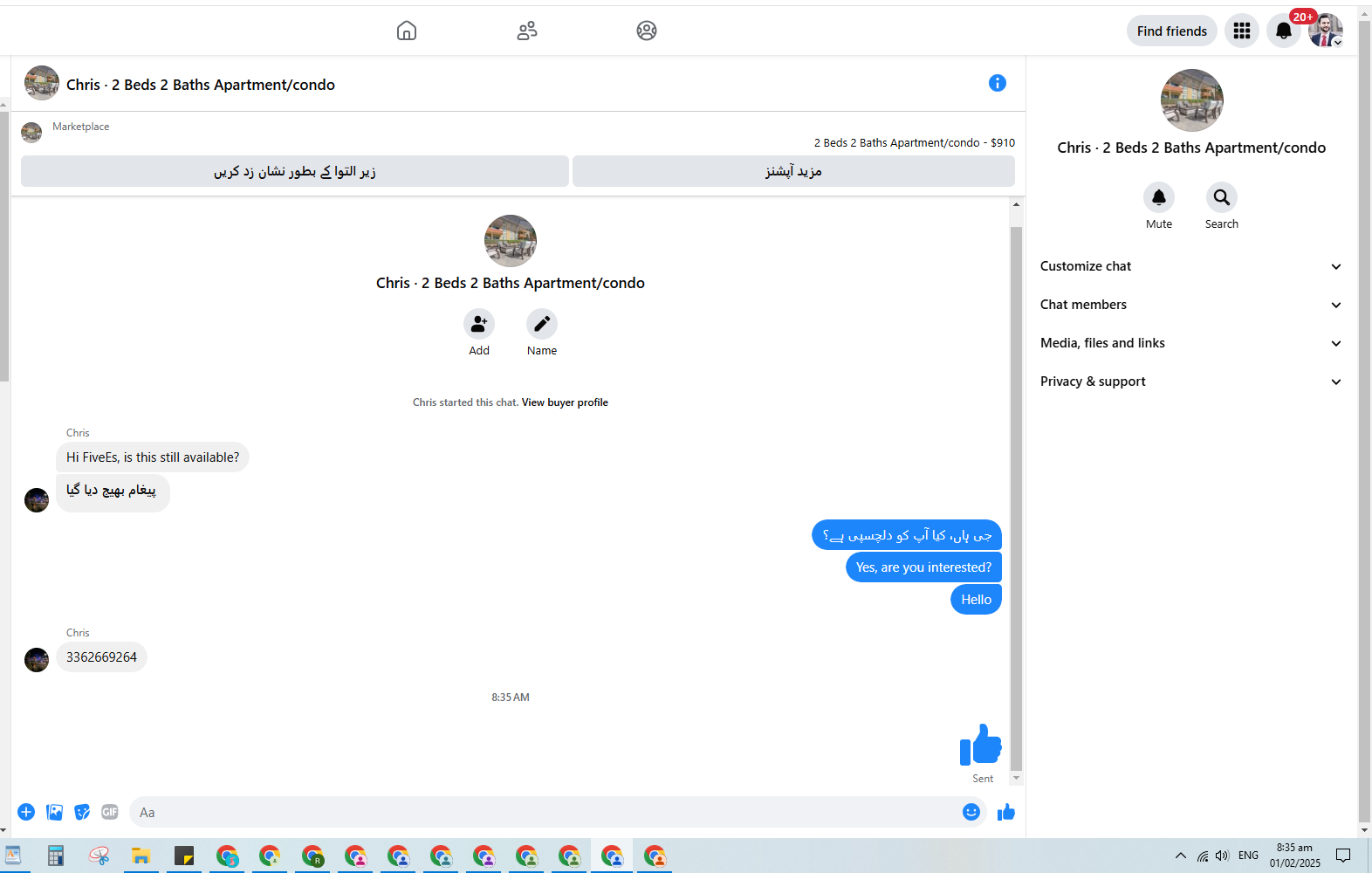Viewport: 1372px width, 873px height.
Task: Open emoji picker in message box
Action: click(x=971, y=812)
